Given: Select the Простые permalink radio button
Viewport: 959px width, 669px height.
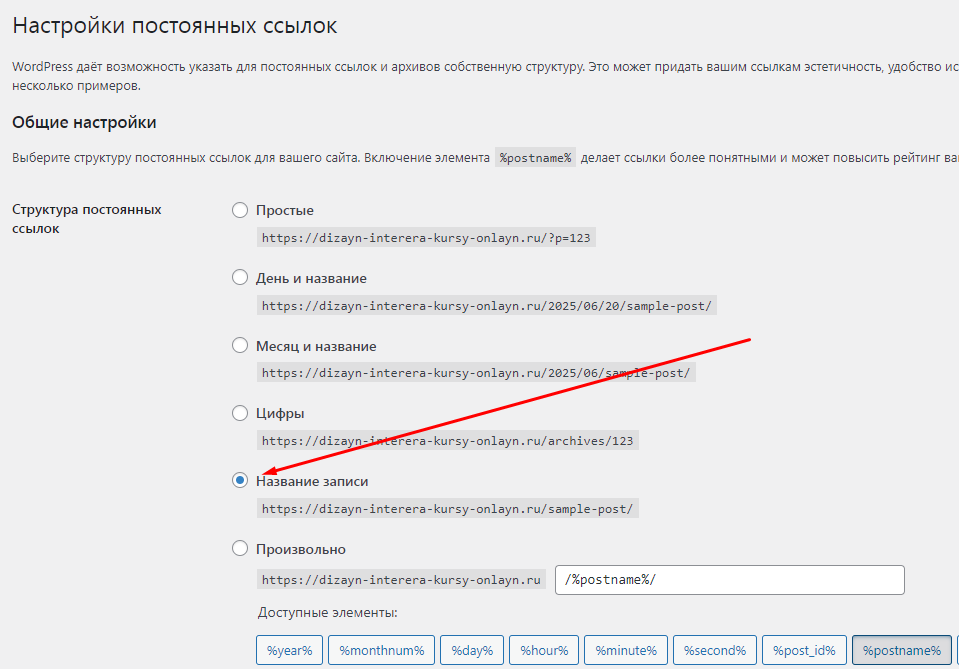Looking at the screenshot, I should pos(240,210).
